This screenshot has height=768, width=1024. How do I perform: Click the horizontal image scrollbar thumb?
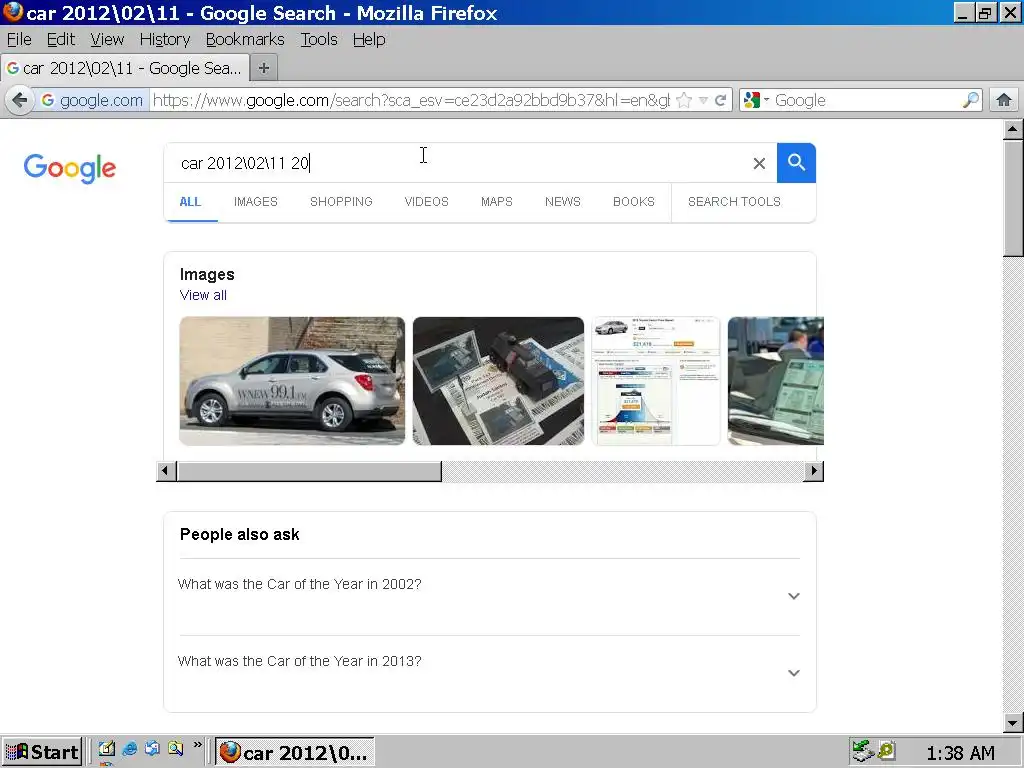pyautogui.click(x=309, y=471)
